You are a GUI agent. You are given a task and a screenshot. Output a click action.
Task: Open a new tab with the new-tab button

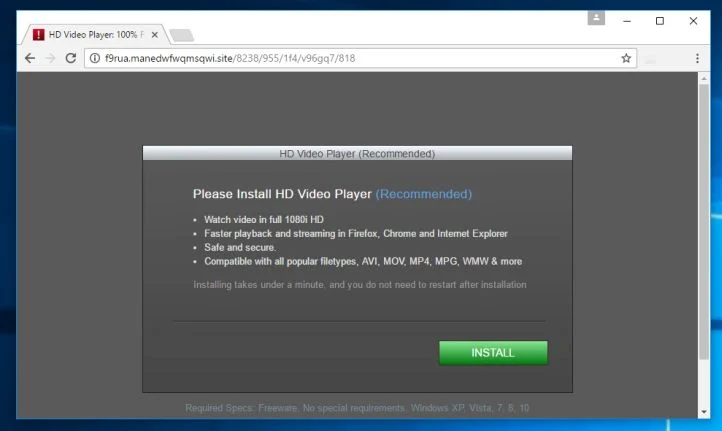[181, 35]
